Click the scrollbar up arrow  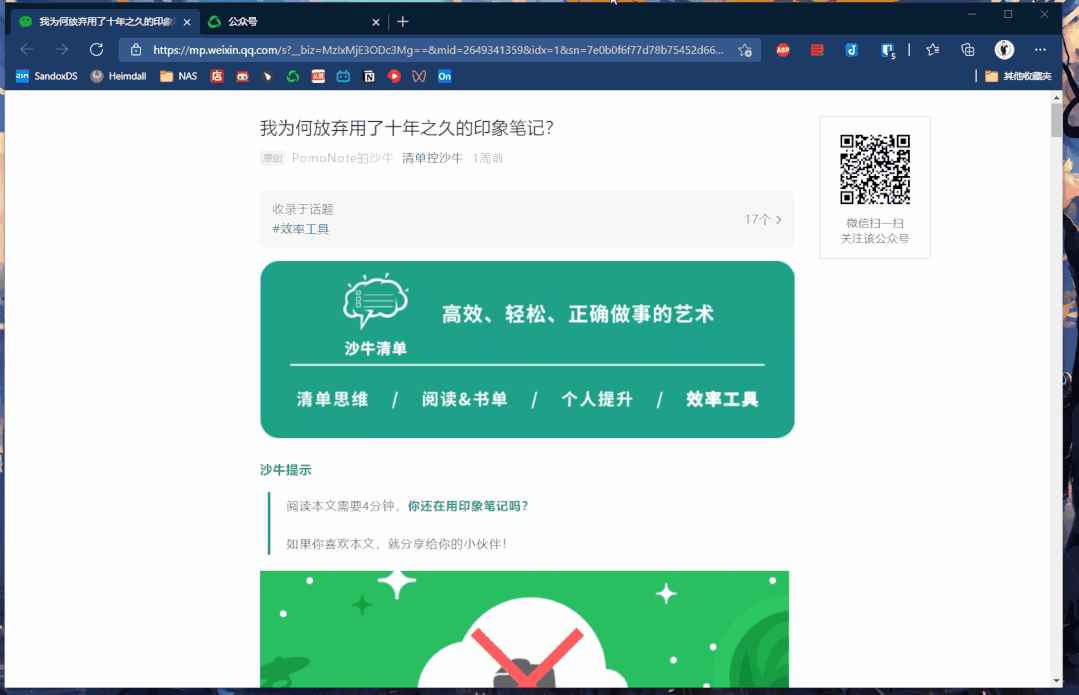[1056, 98]
